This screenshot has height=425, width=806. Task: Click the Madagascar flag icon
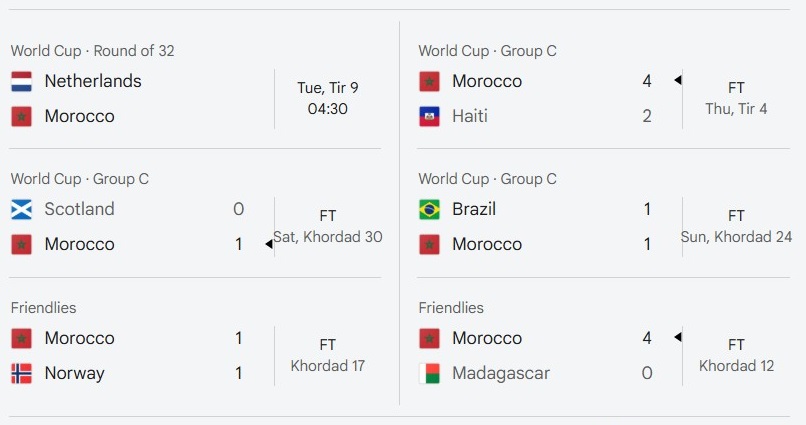(x=429, y=373)
